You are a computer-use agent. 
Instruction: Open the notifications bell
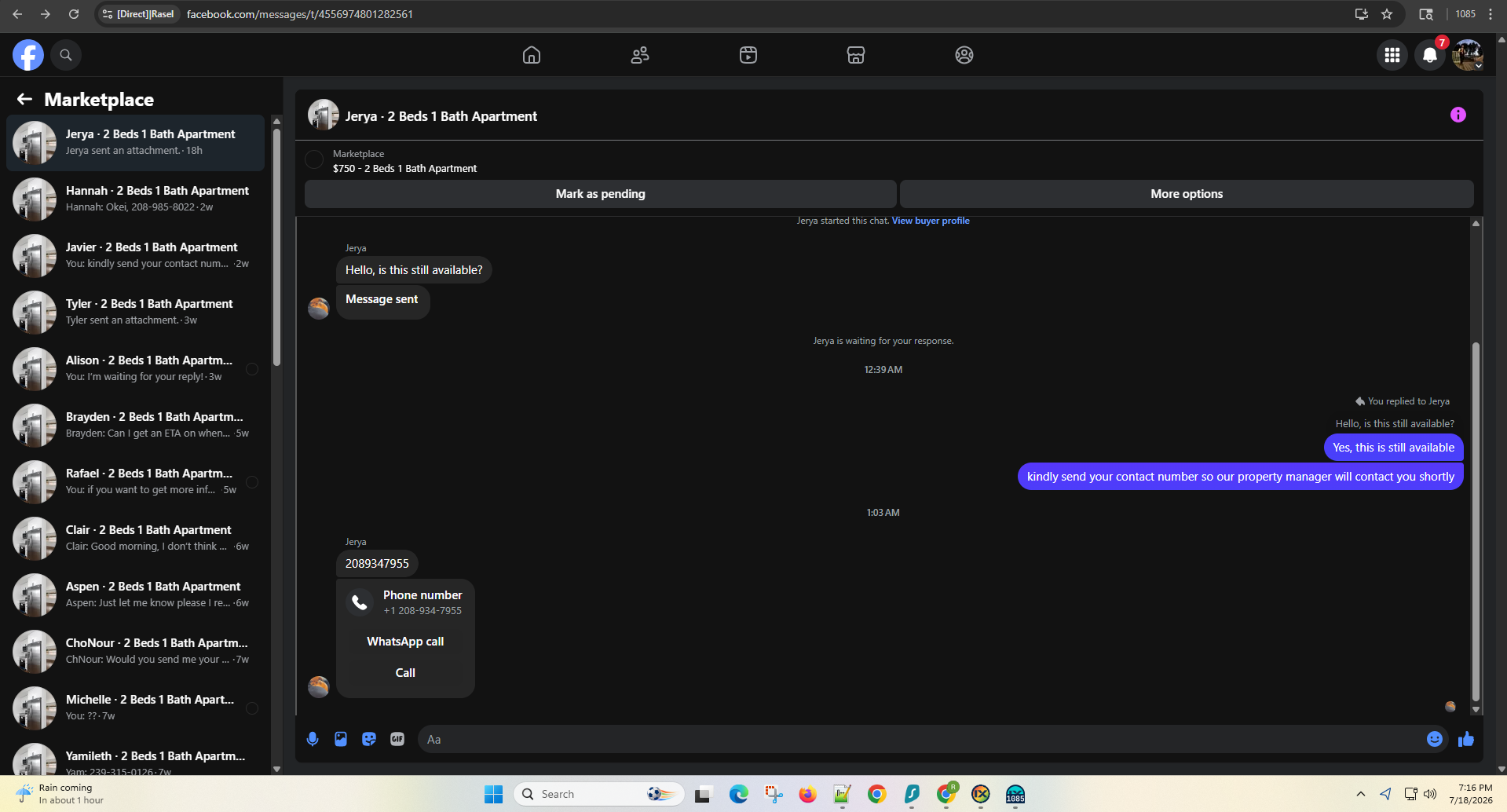click(x=1430, y=55)
